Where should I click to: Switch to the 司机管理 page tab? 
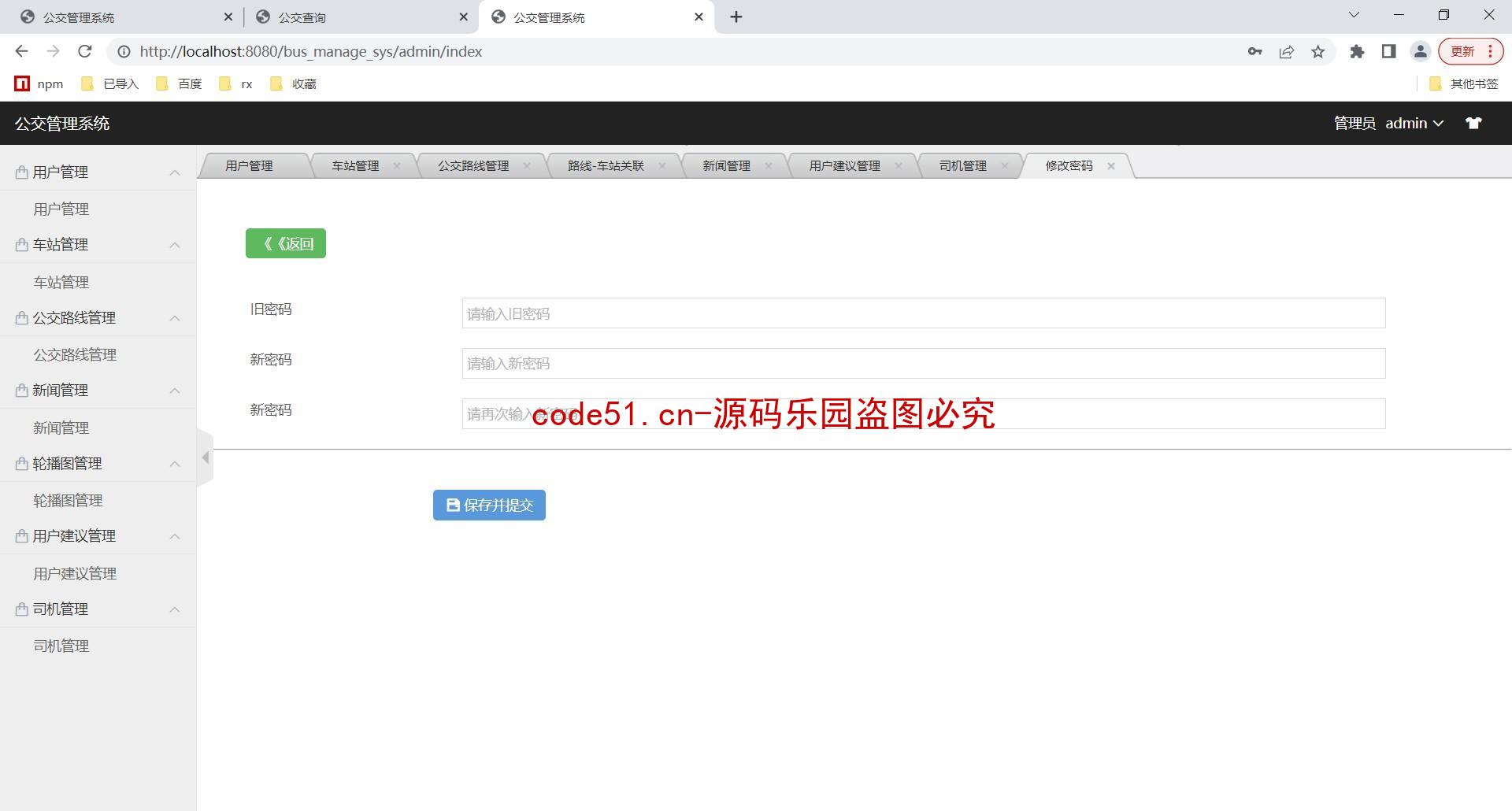962,166
